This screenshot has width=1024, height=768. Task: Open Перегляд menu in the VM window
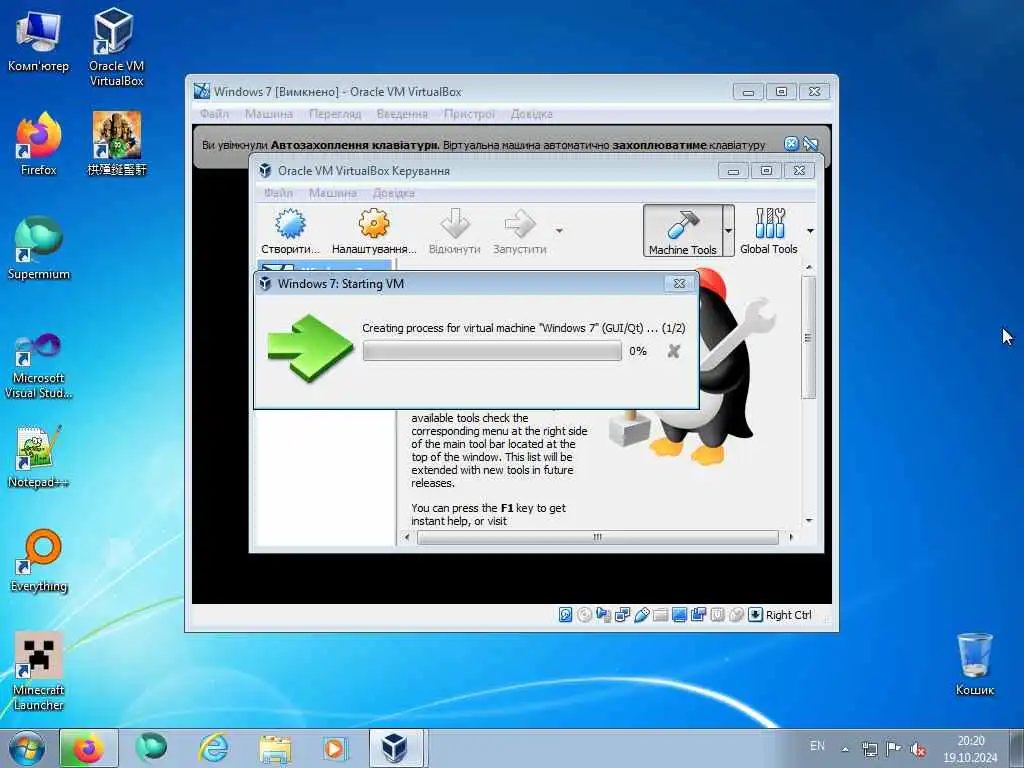click(335, 114)
